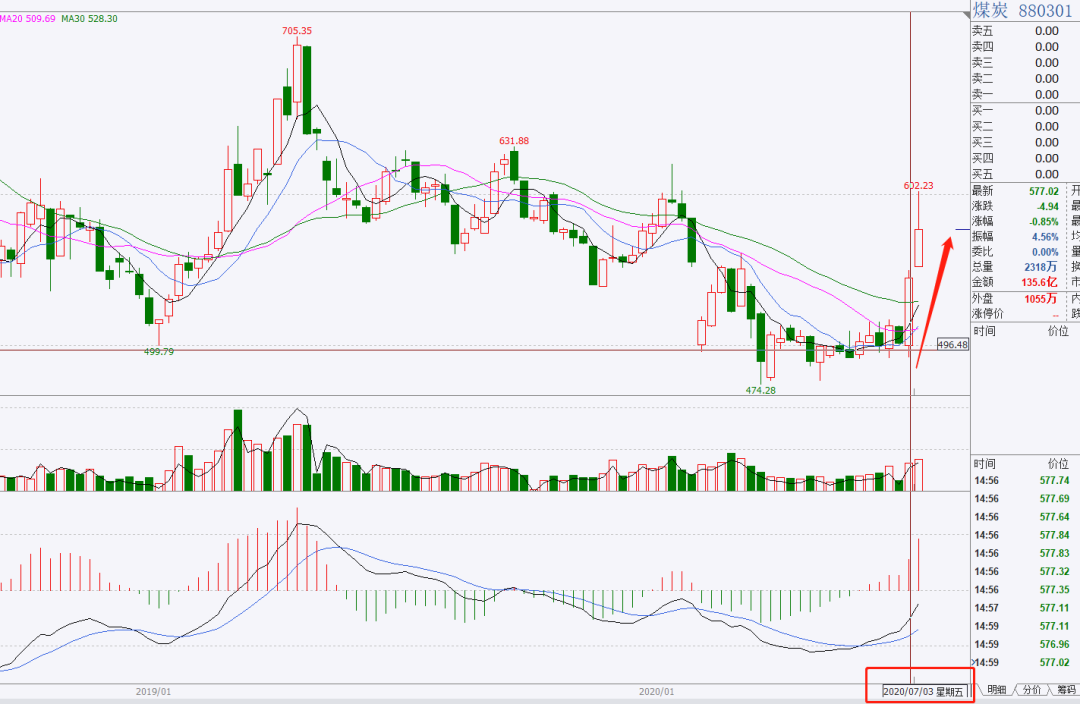
Task: Click the 煤炭 880301 title
Action: coord(1022,10)
